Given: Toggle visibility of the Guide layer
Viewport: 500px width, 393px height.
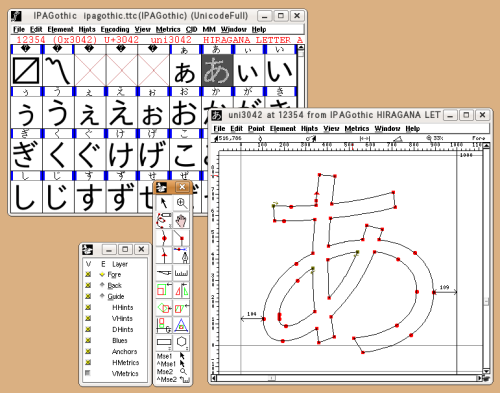Looking at the screenshot, I should (x=88, y=296).
